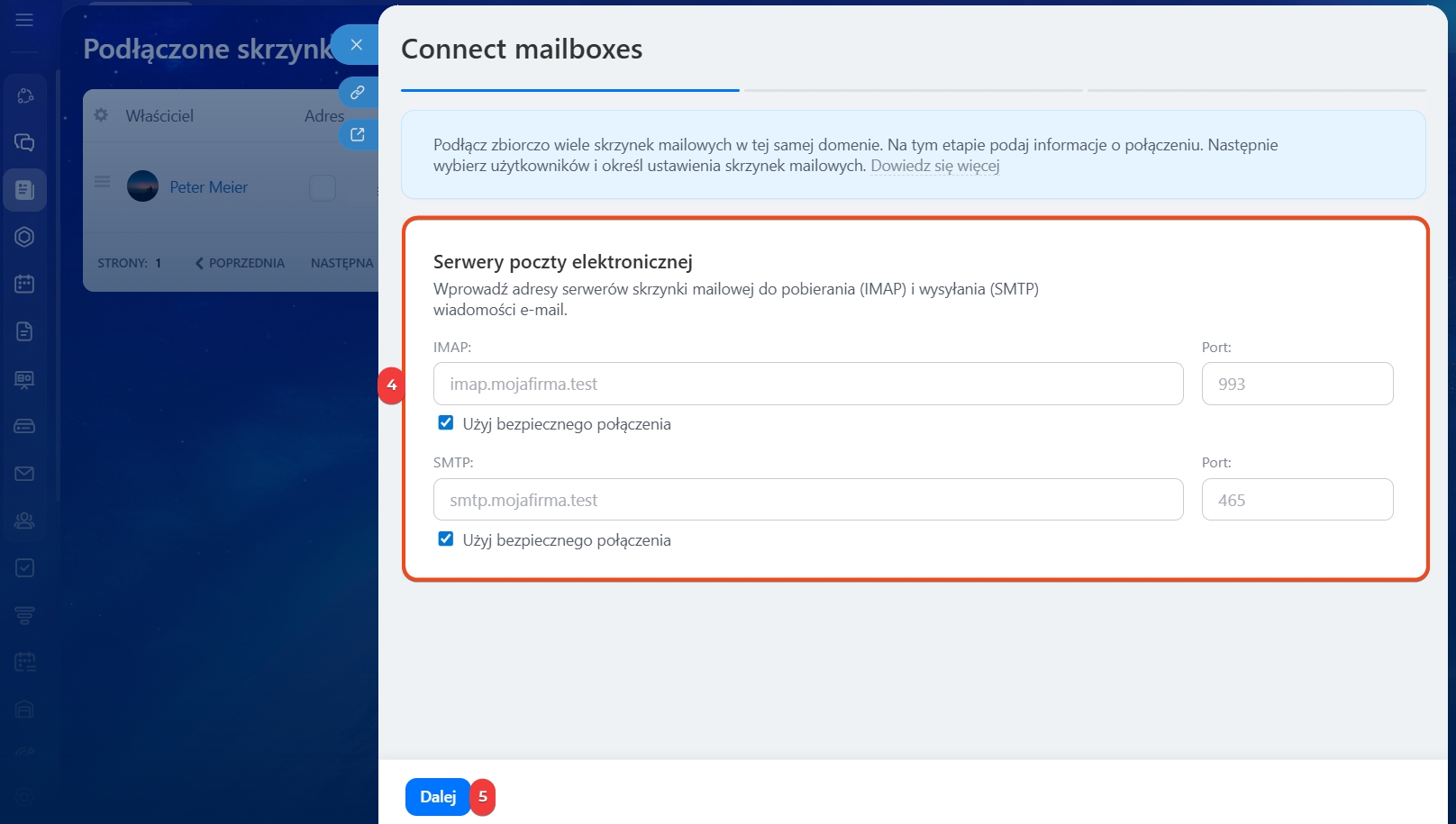The height and width of the screenshot is (824, 1456).
Task: Open the documents sidebar icon
Action: (24, 331)
